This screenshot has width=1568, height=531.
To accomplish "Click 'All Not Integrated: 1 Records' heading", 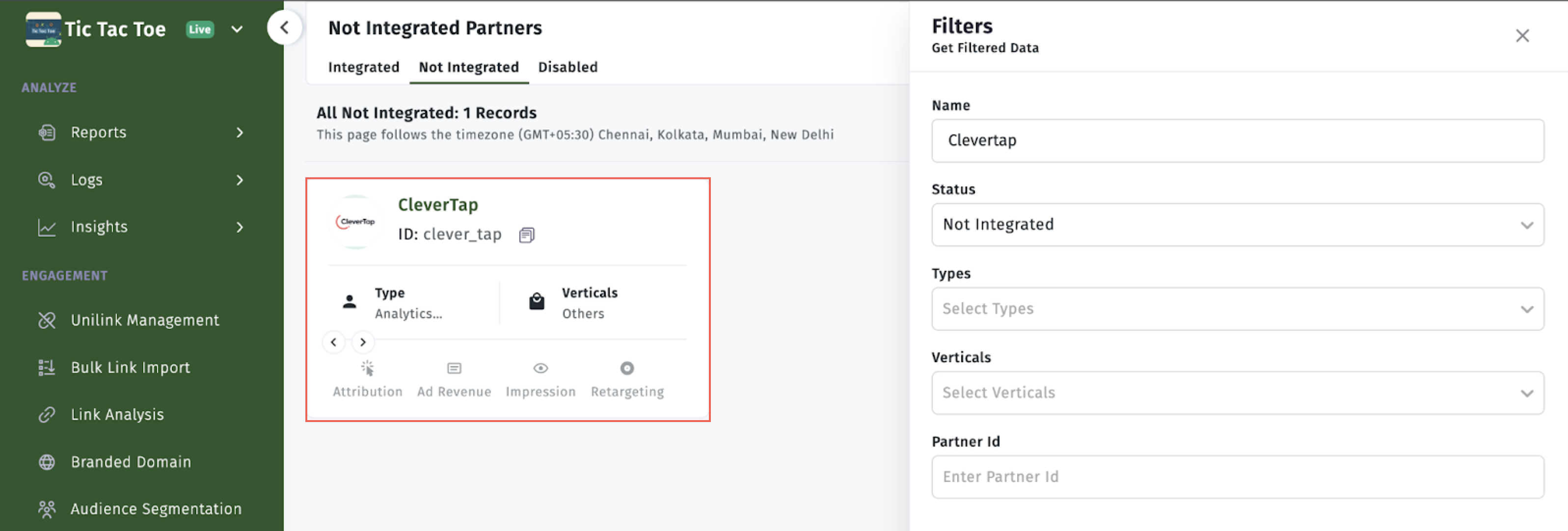I will click(x=426, y=113).
